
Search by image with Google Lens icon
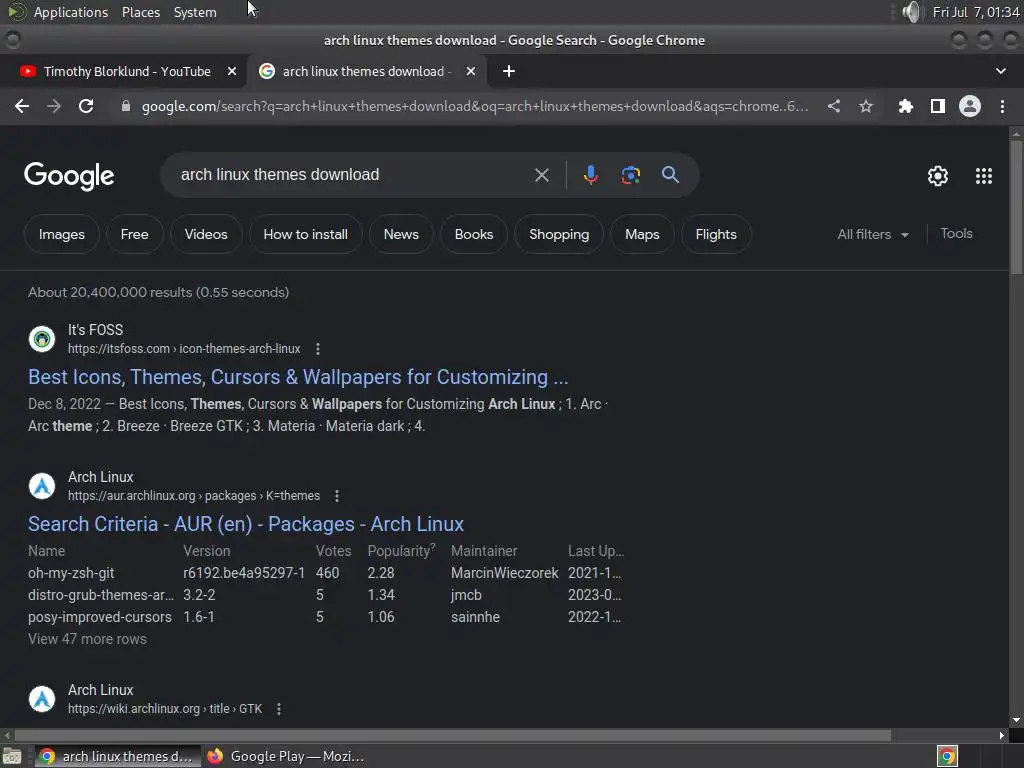coord(631,175)
